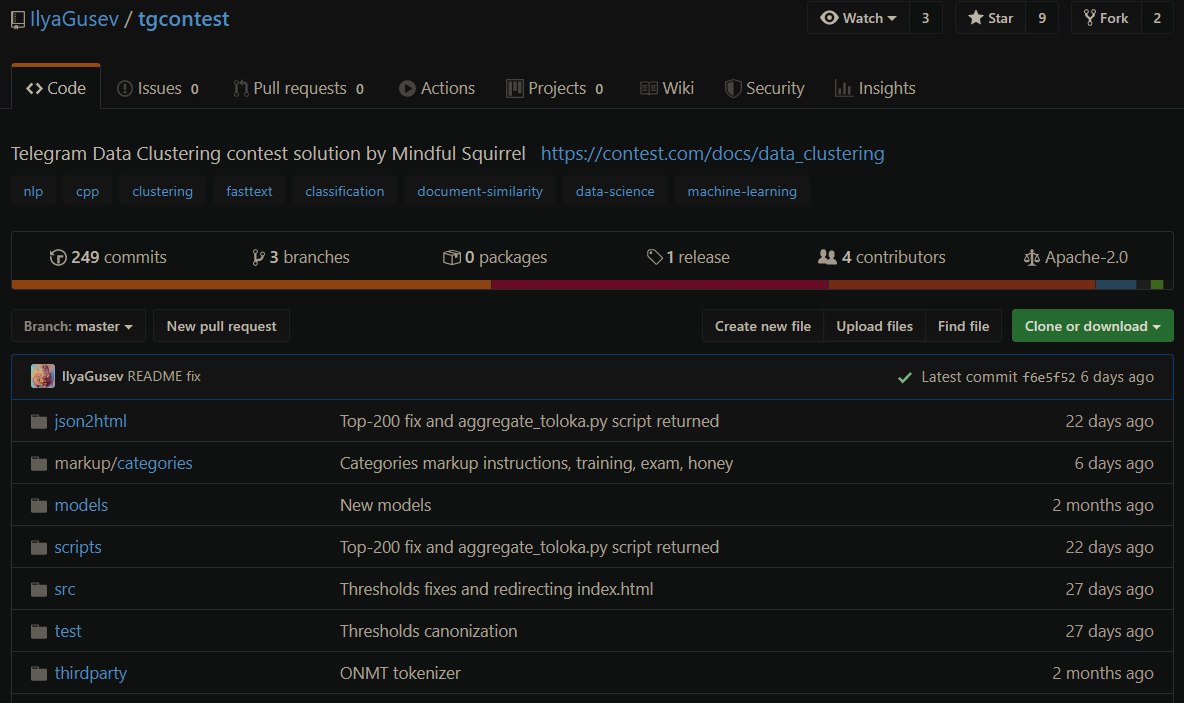
Task: Open the Code tab
Action: pyautogui.click(x=56, y=88)
